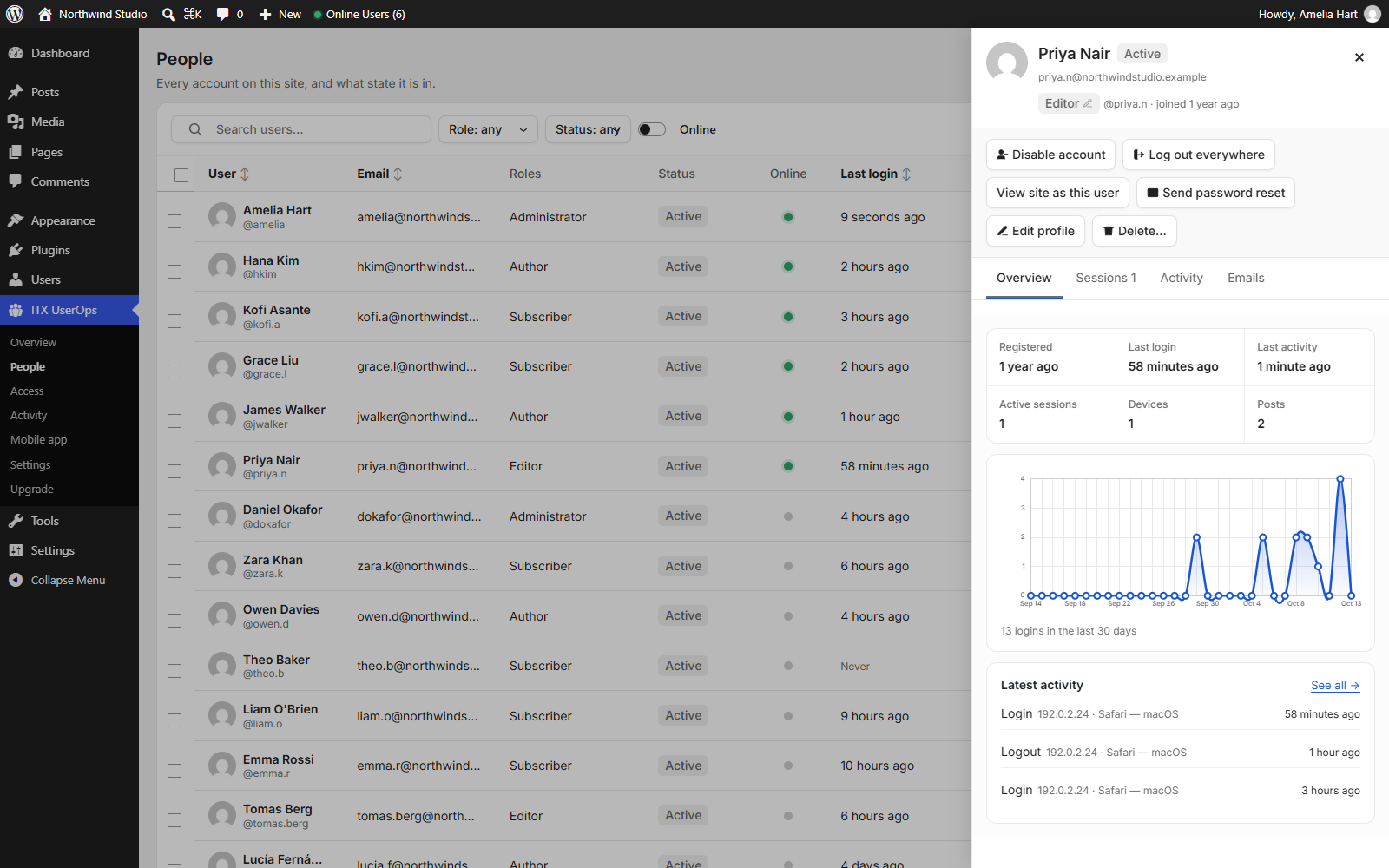Open the search magnifier in admin bar

(169, 14)
